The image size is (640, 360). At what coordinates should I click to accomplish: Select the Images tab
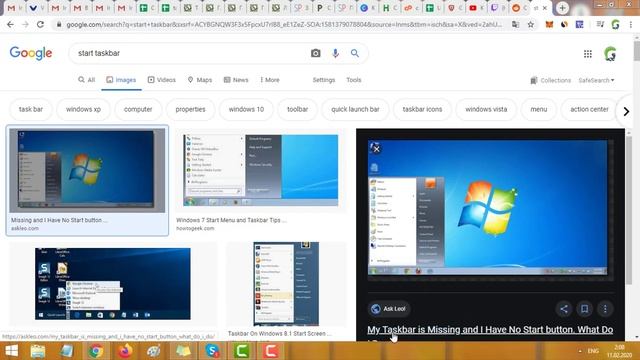[x=121, y=80]
